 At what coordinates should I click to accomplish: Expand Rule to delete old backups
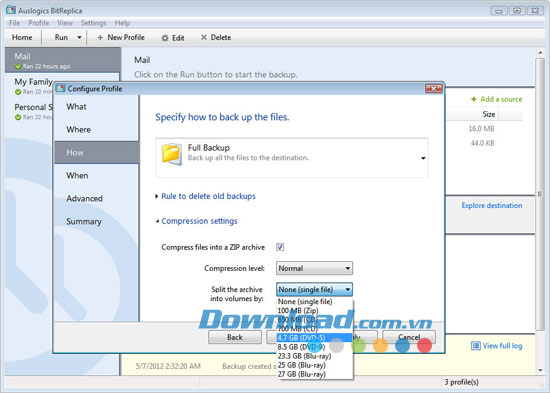[x=208, y=196]
